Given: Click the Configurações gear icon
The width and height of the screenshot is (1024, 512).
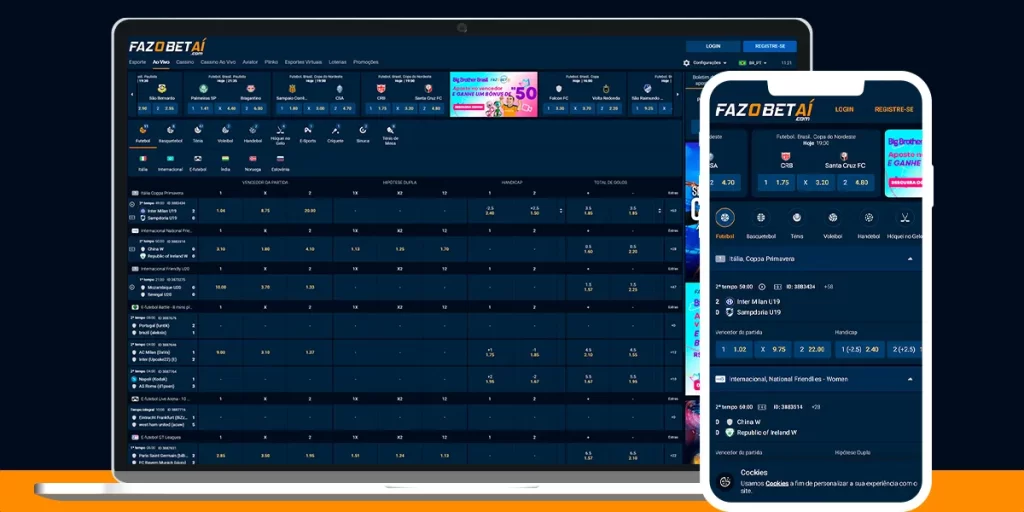Looking at the screenshot, I should [x=686, y=63].
